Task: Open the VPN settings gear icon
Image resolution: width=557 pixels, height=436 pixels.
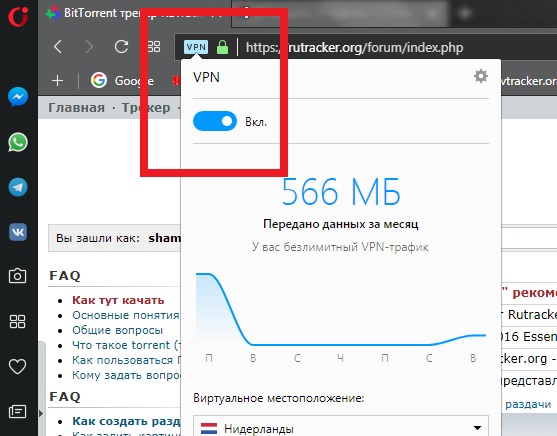Action: click(481, 76)
